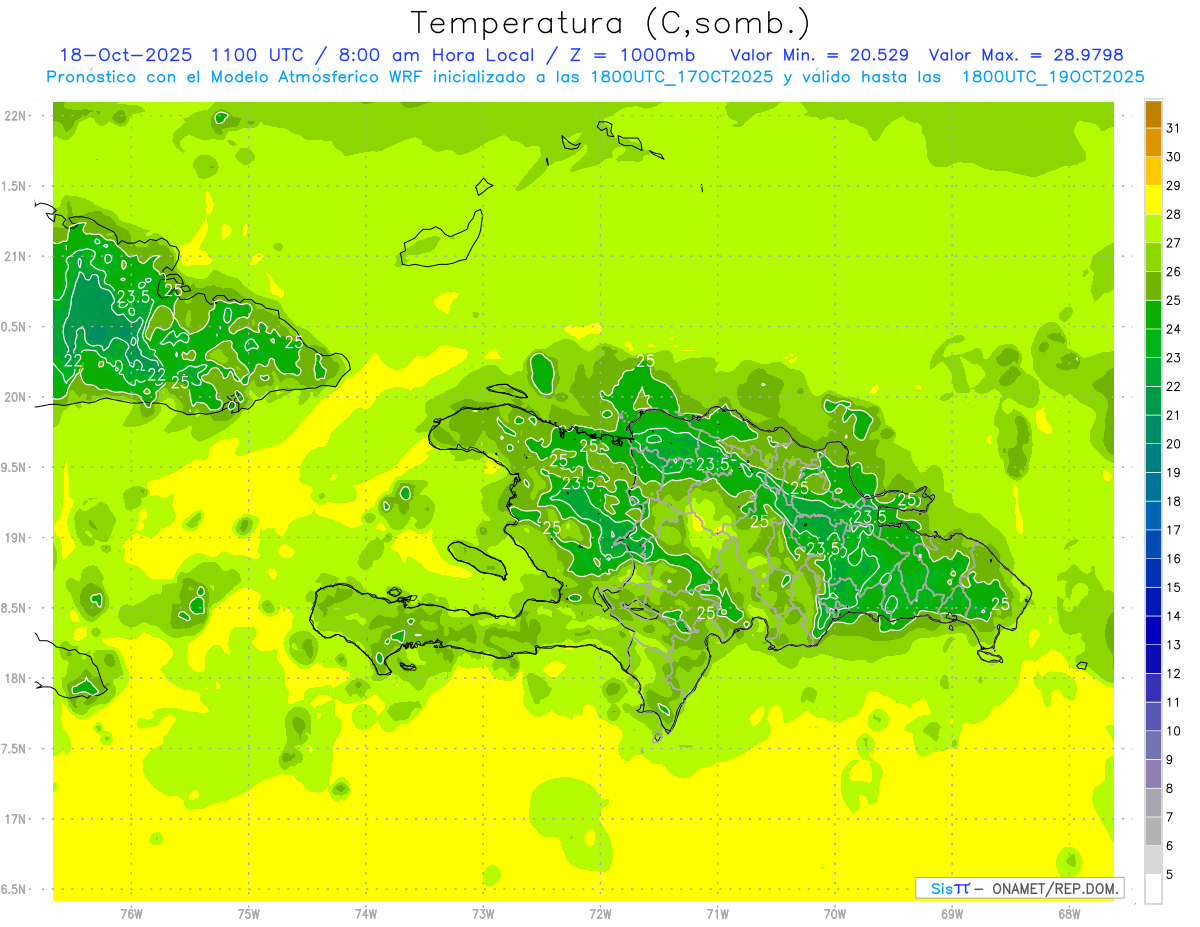1200x927 pixels.
Task: Click the yellow legend swatch between 28 and 29
Action: [1153, 200]
